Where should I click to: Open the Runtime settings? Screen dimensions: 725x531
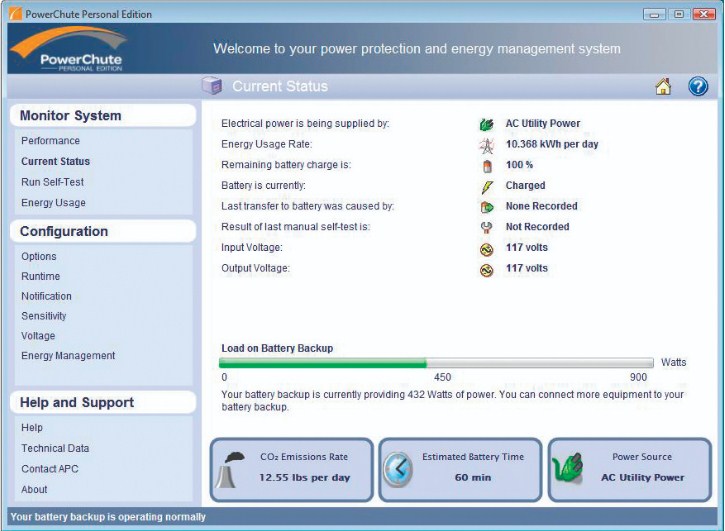(x=41, y=276)
